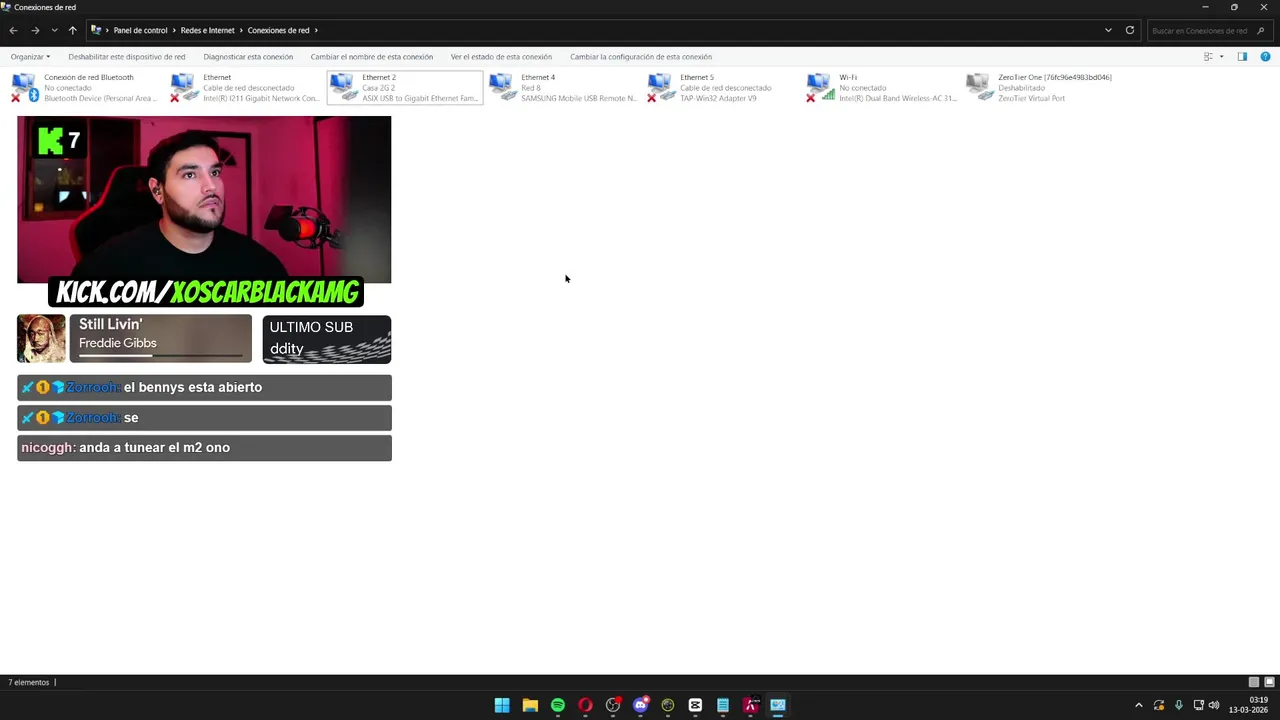1280x720 pixels.
Task: Open Opera browser from the taskbar
Action: pyautogui.click(x=585, y=705)
